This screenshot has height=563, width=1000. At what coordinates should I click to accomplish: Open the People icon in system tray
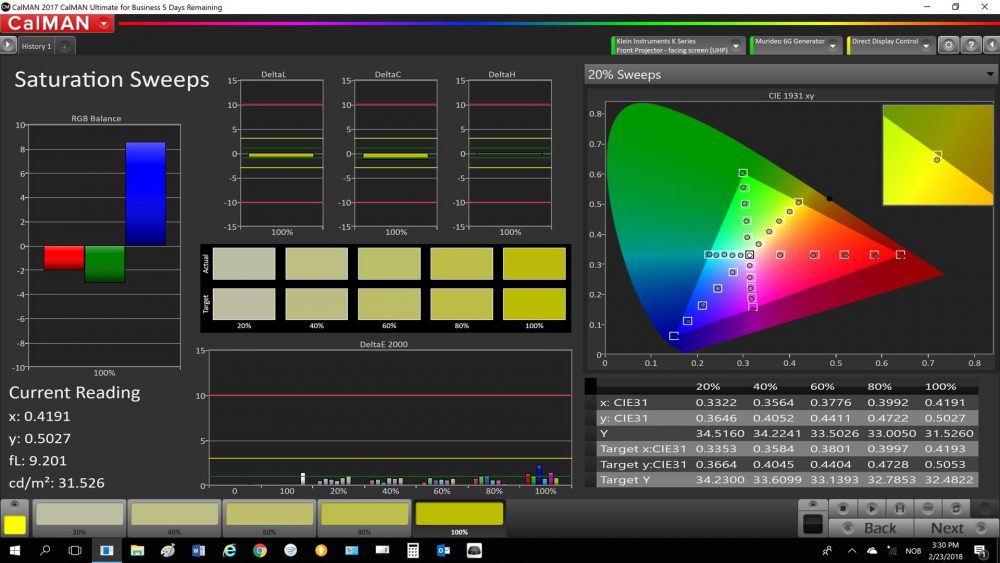click(x=827, y=550)
